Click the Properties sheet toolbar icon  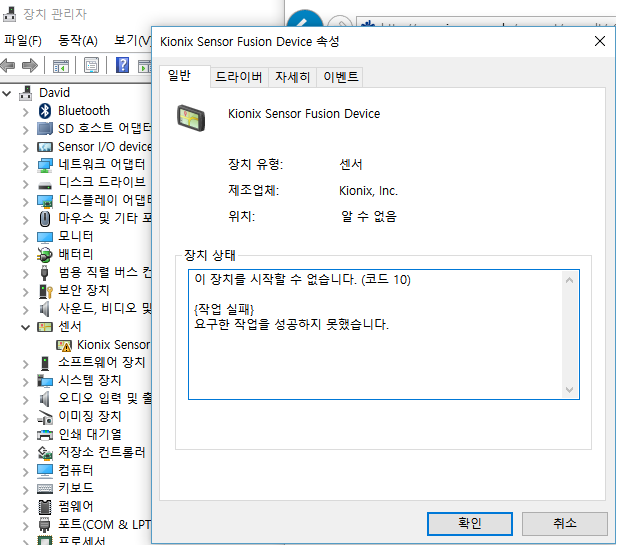pos(92,66)
